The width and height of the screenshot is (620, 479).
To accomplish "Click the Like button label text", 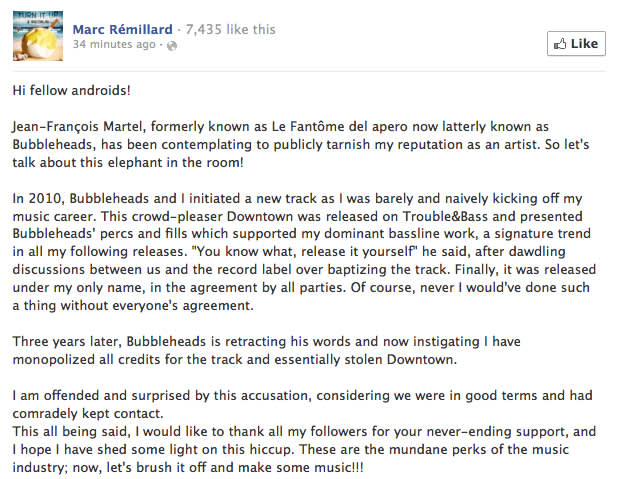I will point(584,44).
